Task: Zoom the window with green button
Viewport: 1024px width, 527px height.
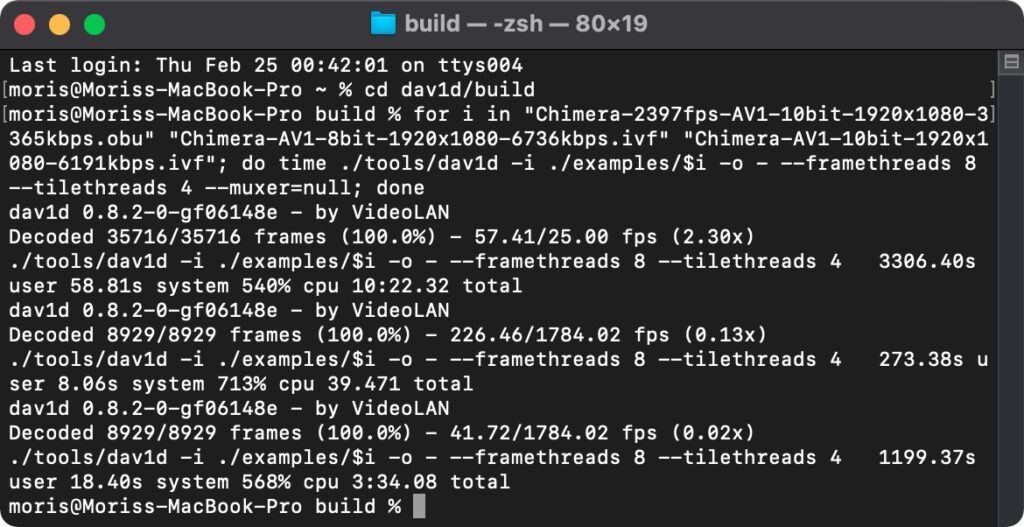Action: pos(95,25)
